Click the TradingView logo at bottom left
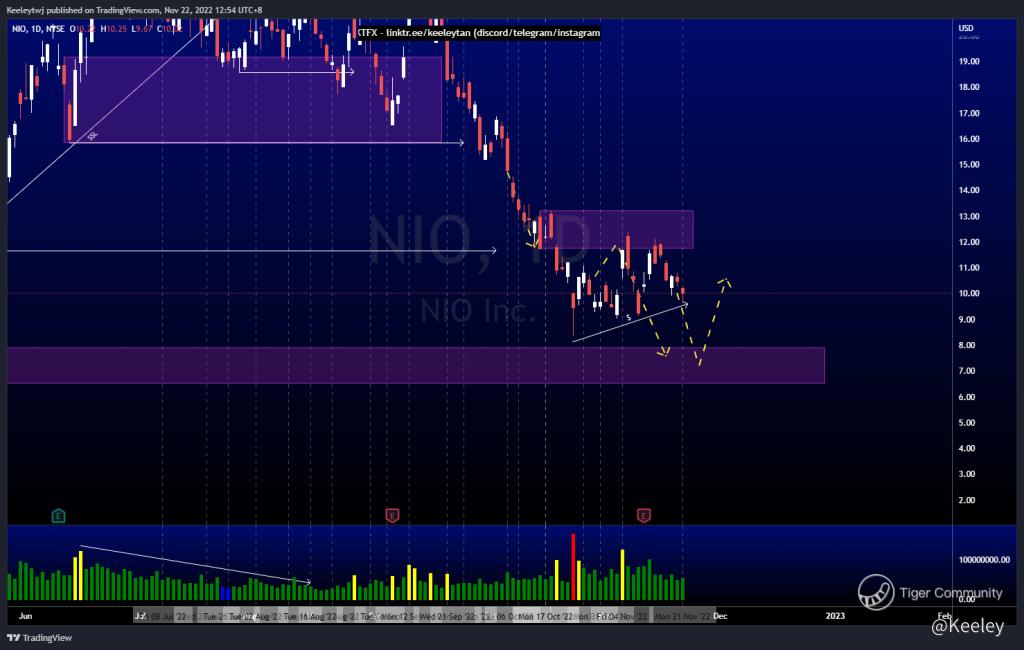 click(39, 638)
